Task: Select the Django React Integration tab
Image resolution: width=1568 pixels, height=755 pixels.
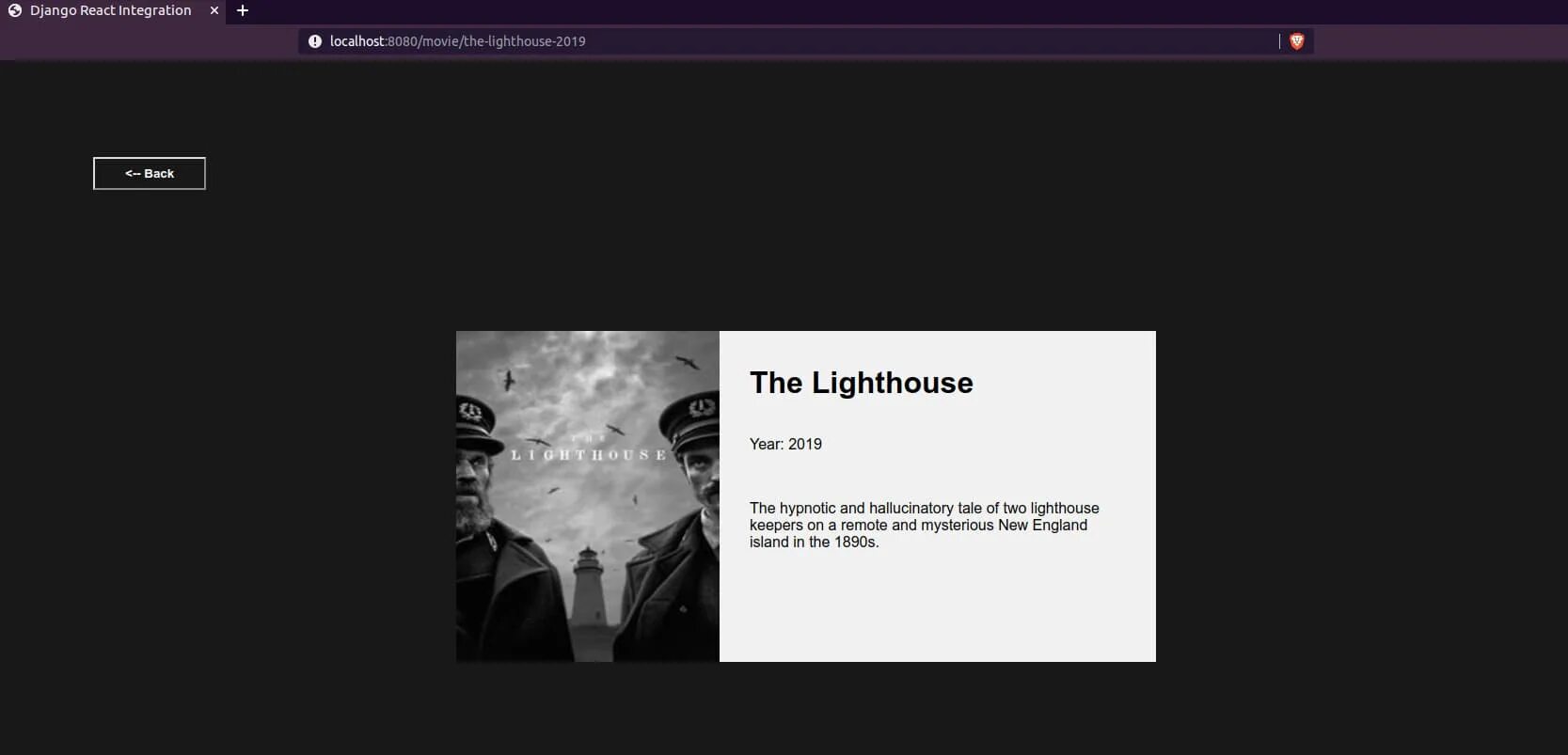Action: point(111,11)
